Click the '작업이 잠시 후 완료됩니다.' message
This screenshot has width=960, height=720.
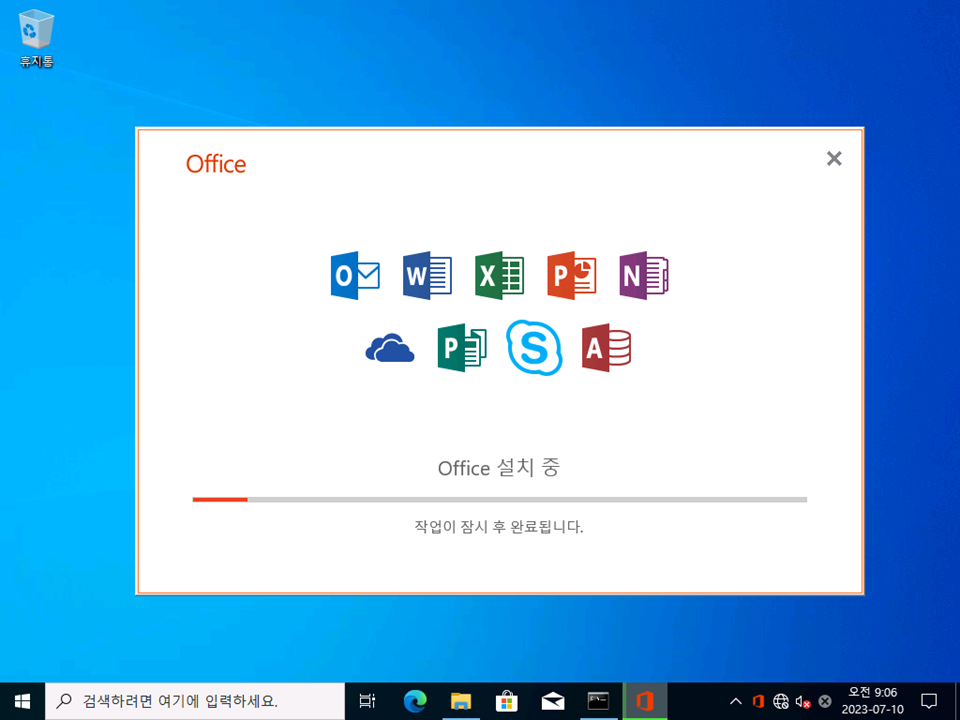click(499, 527)
